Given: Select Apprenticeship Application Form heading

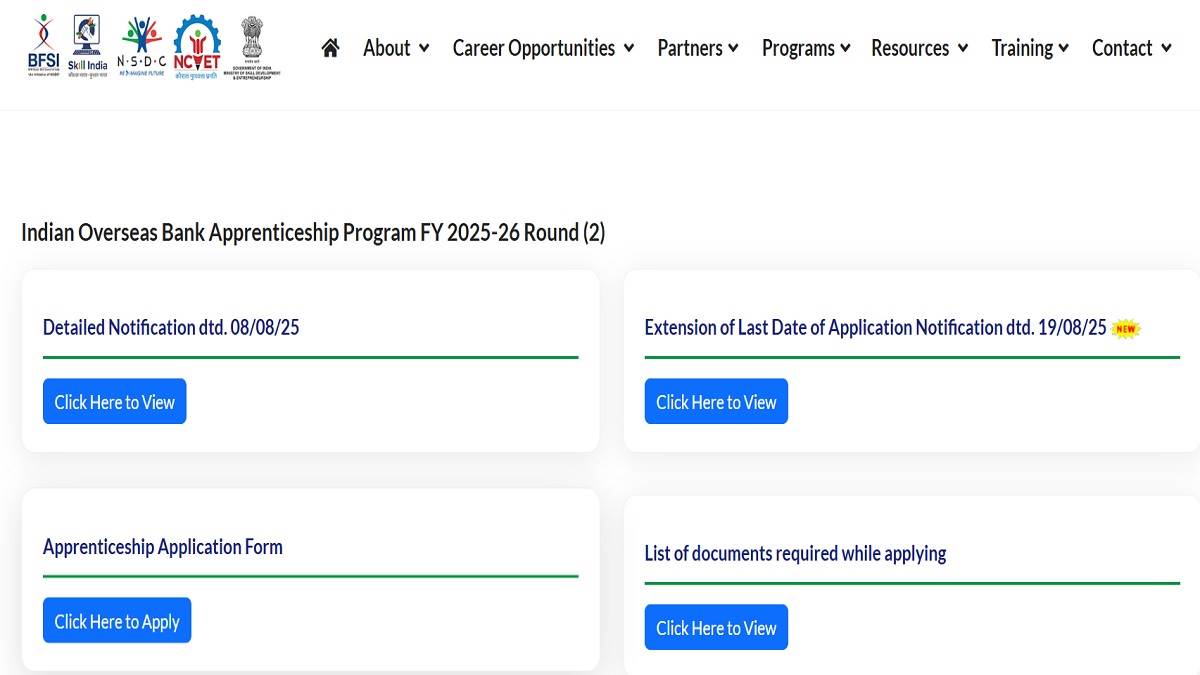Looking at the screenshot, I should pos(163,547).
